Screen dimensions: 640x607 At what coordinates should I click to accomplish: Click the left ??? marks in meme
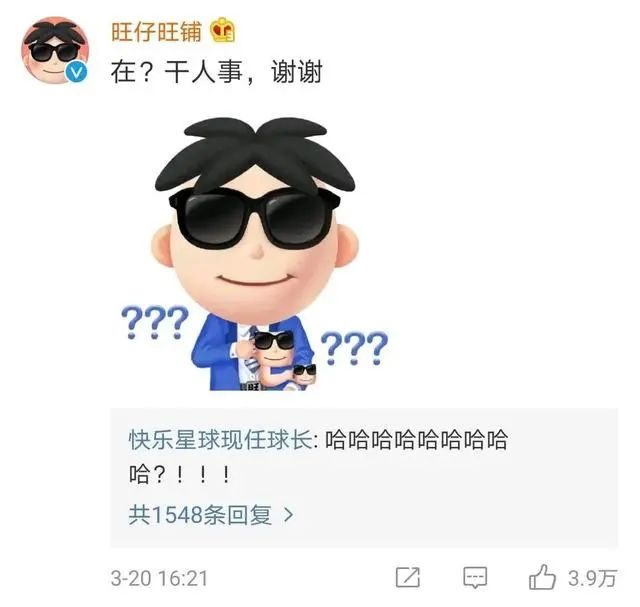(x=155, y=322)
